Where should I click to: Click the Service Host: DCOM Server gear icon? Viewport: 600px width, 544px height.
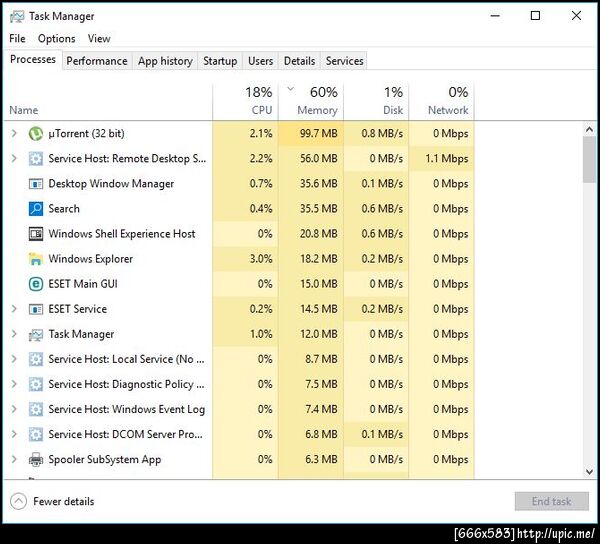[36, 435]
